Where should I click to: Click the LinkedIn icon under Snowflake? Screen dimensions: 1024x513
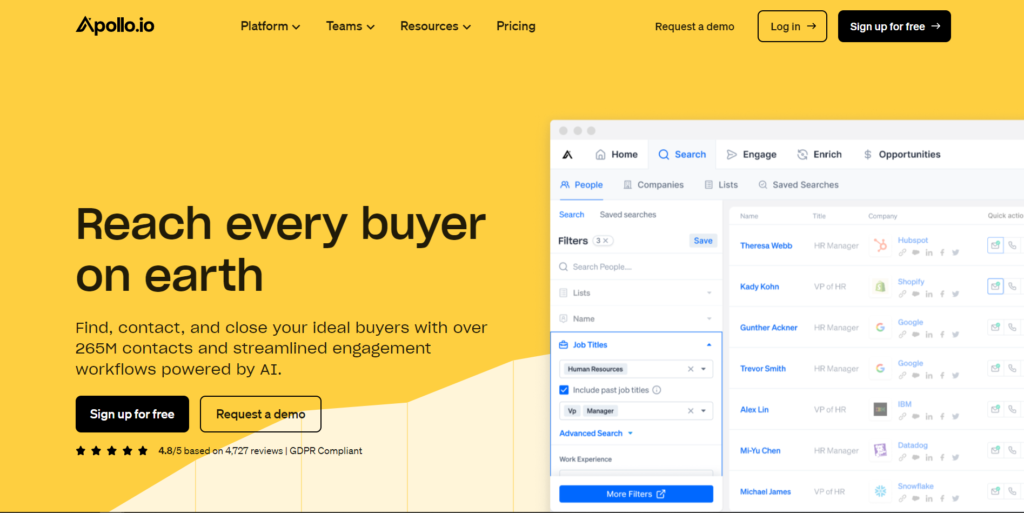click(x=929, y=499)
